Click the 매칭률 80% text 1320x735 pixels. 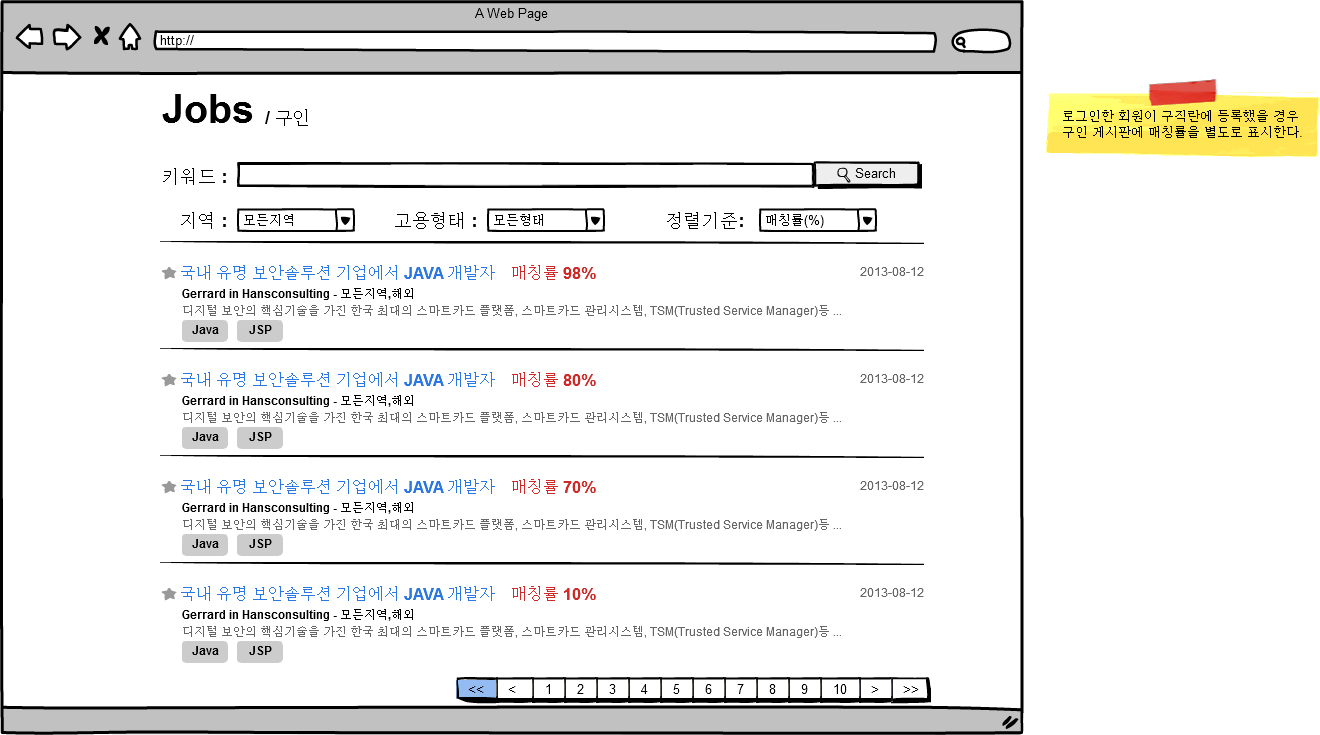[x=554, y=380]
